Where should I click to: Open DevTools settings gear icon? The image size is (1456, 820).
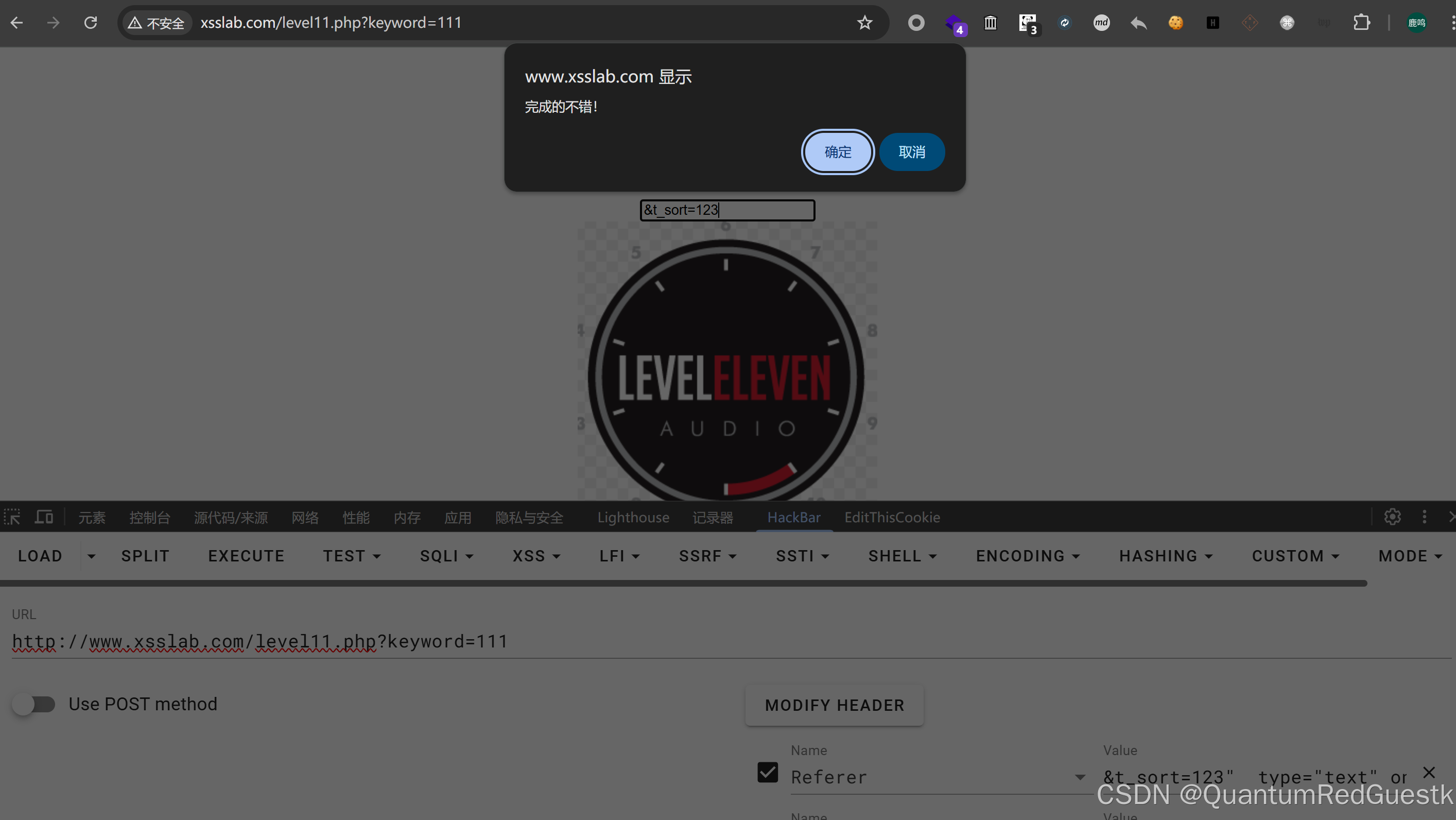(x=1392, y=517)
